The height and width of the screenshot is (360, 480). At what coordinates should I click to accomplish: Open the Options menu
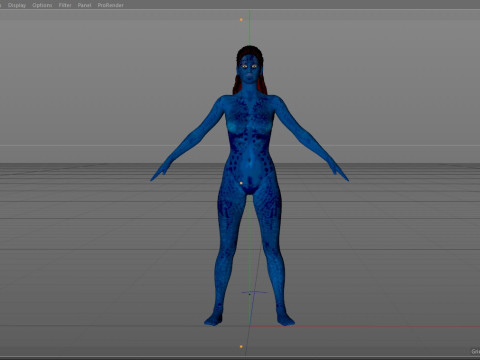pos(42,5)
